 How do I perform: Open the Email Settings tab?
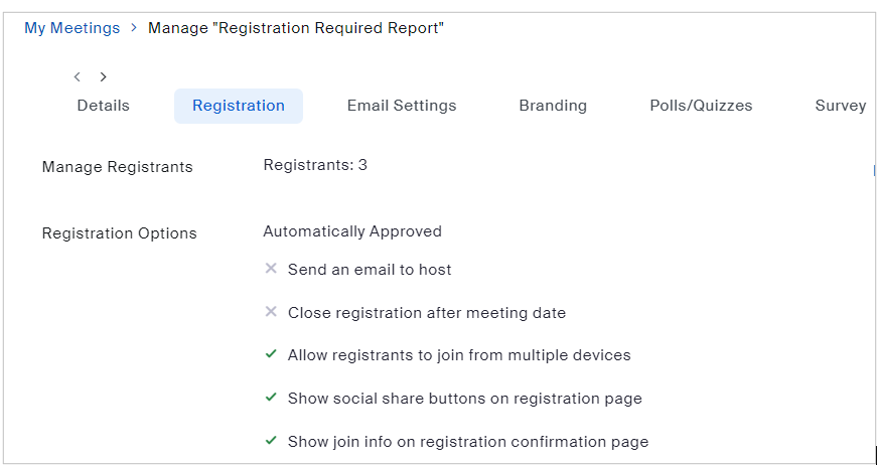401,106
